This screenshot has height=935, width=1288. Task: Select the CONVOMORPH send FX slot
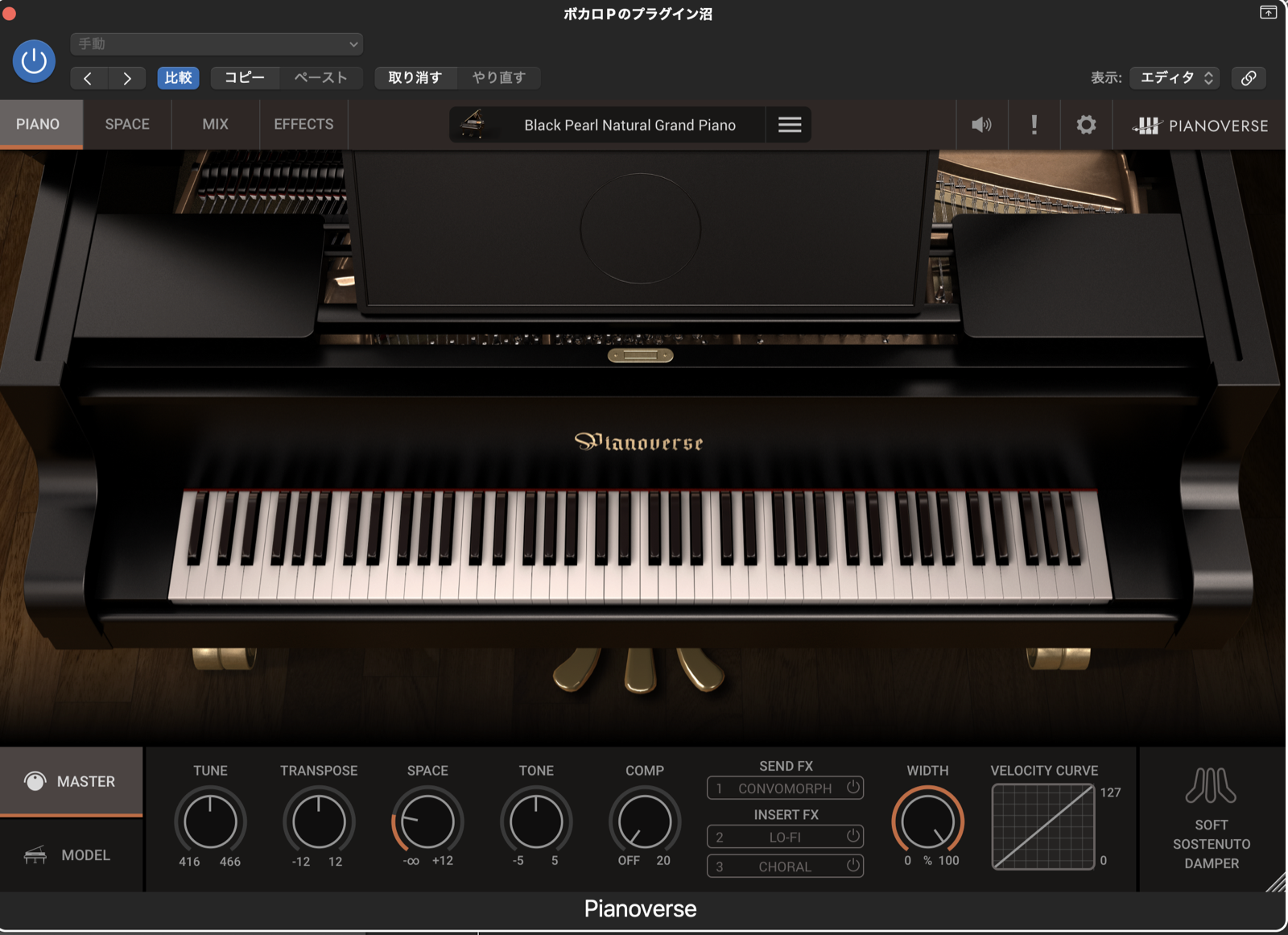[x=785, y=788]
